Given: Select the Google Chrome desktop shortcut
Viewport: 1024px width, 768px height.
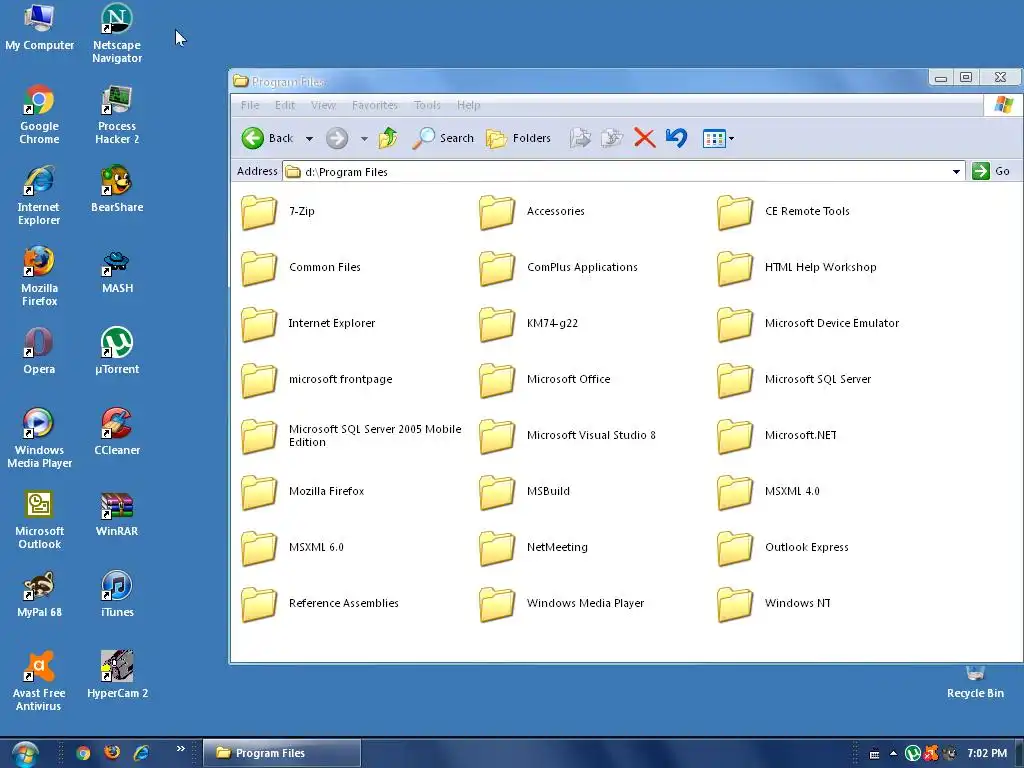Looking at the screenshot, I should [39, 115].
